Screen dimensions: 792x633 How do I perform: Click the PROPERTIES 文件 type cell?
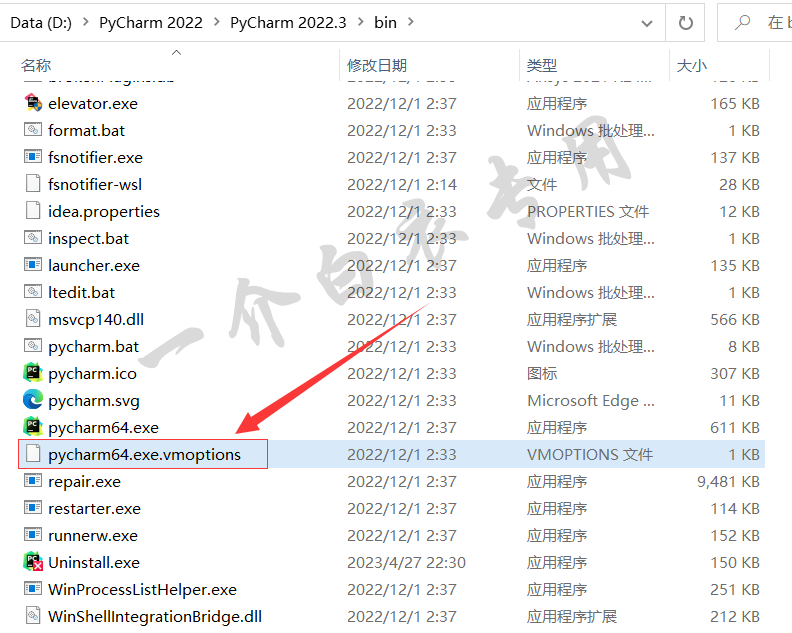tap(588, 212)
